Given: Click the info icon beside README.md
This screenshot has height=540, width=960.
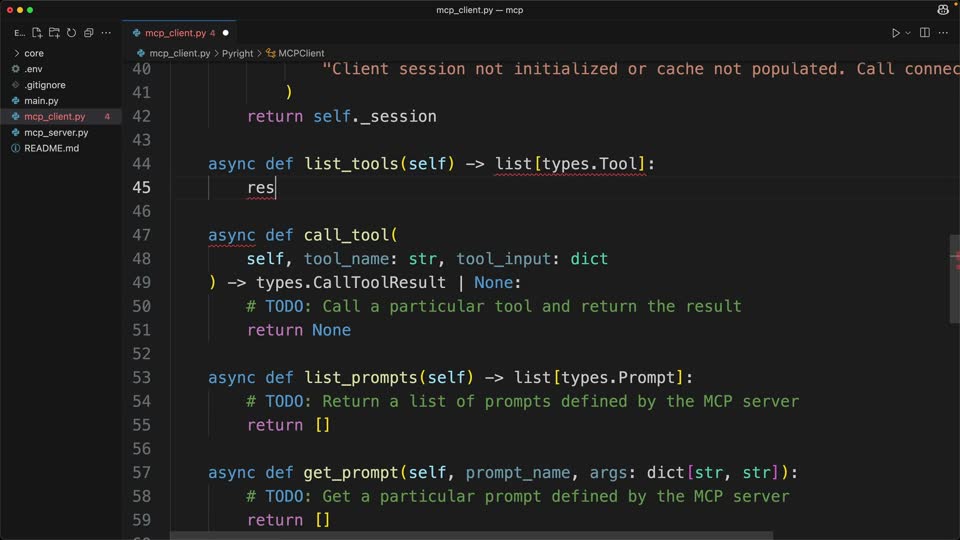Looking at the screenshot, I should (16, 148).
